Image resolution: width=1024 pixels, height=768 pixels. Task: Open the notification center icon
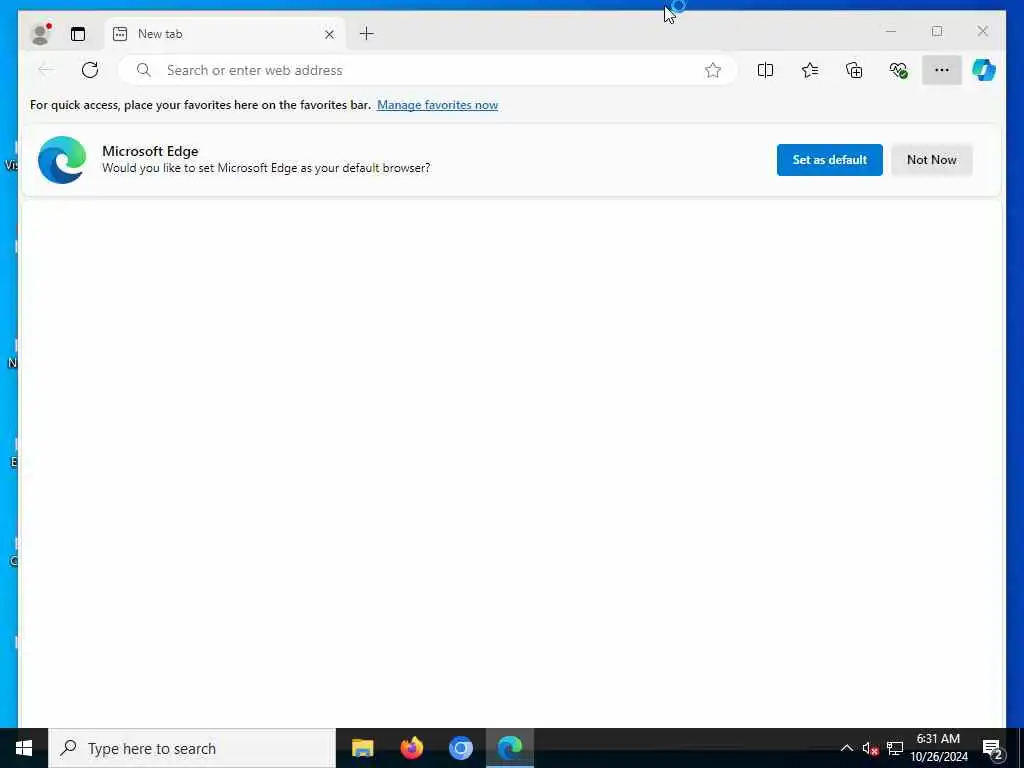coord(992,748)
